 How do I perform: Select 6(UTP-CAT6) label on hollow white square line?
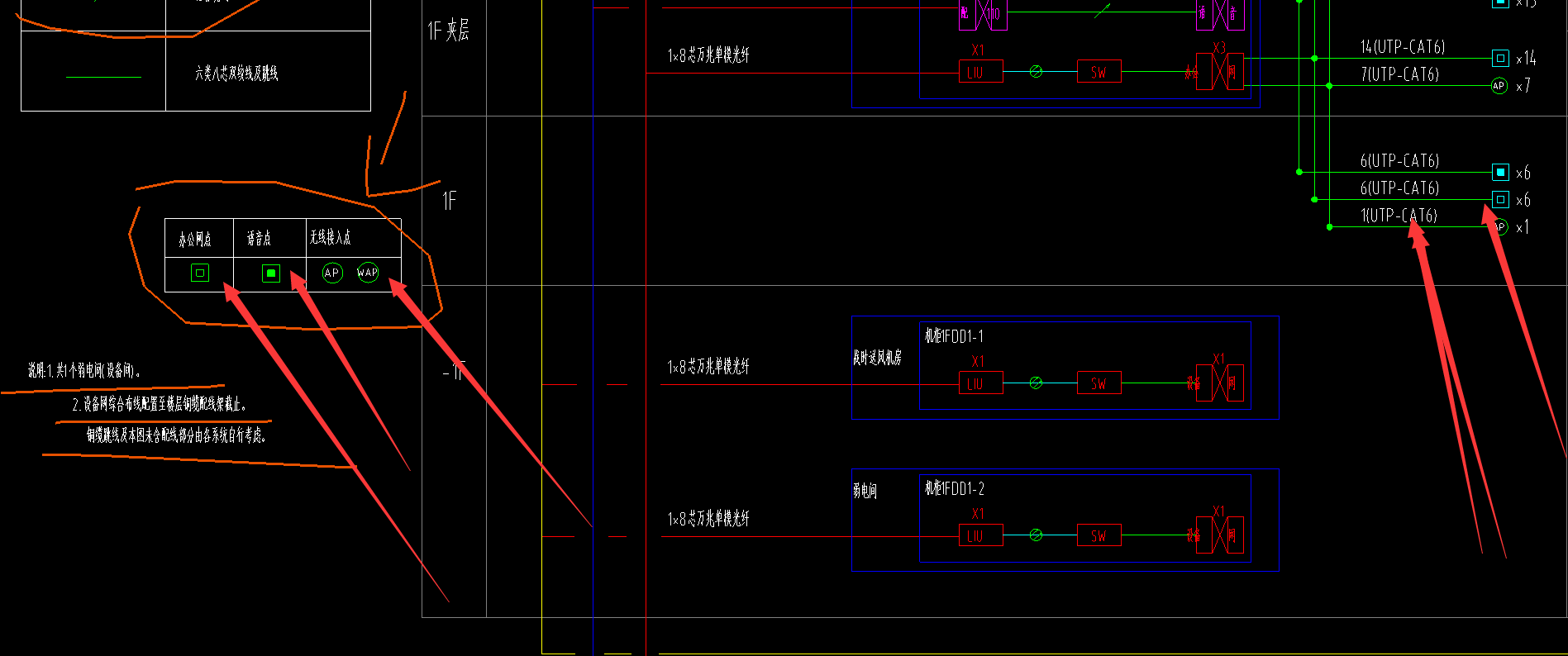coord(1400,188)
